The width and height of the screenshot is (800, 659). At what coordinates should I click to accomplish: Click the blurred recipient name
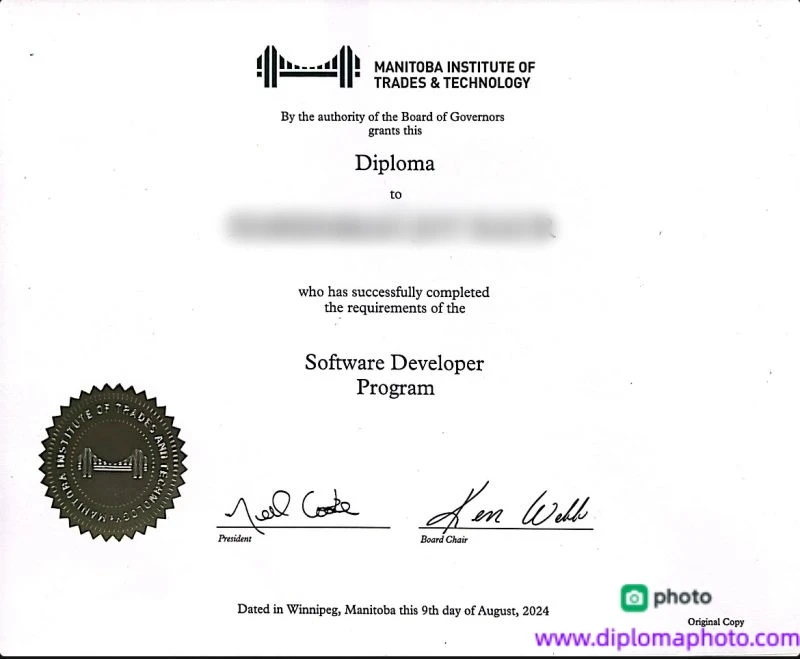(391, 226)
